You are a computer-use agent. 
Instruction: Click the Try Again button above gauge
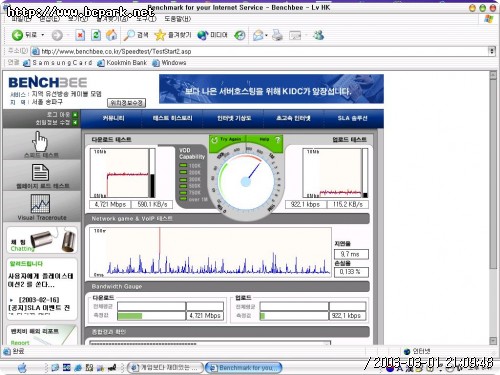(x=227, y=139)
